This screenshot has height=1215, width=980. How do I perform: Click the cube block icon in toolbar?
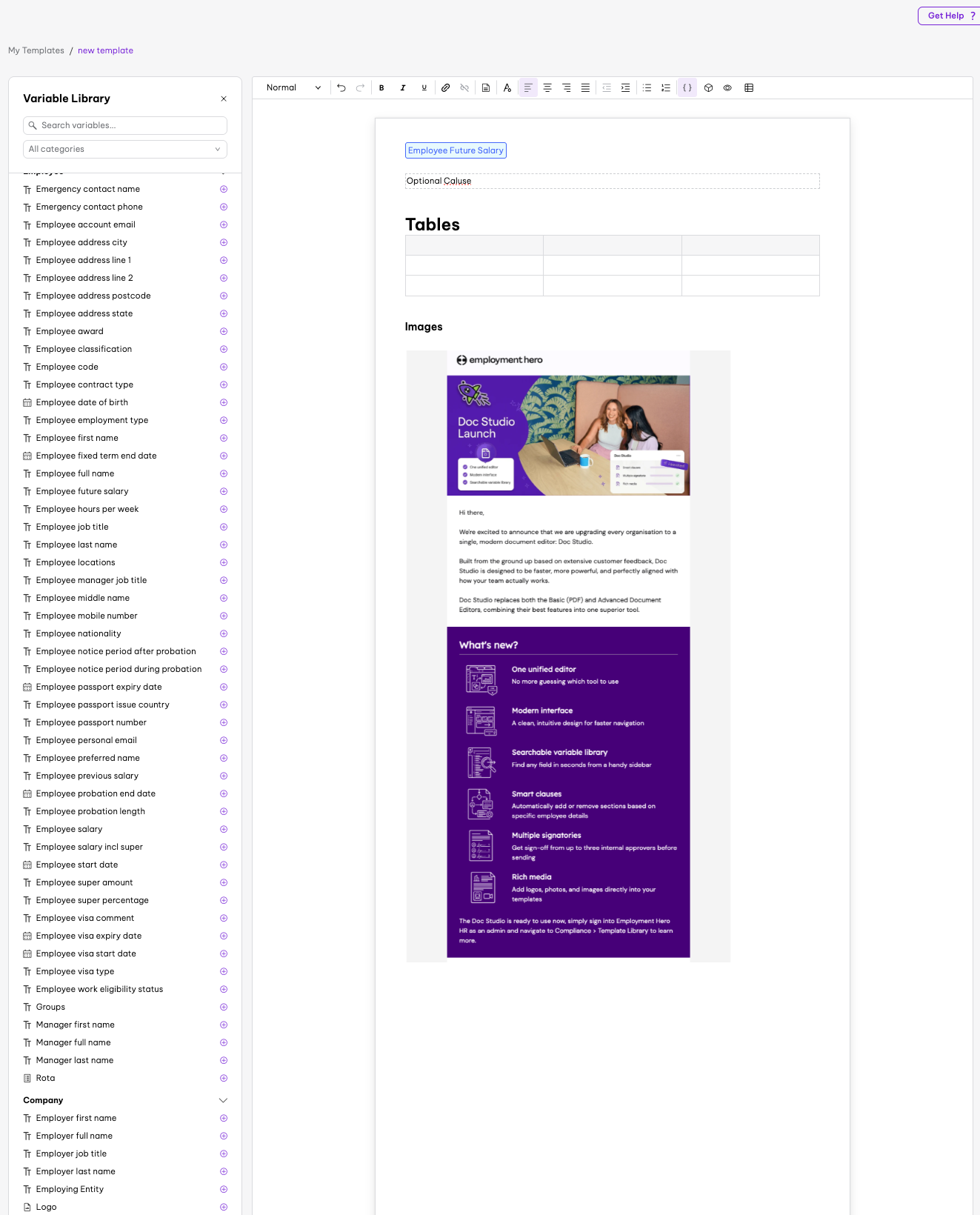(x=709, y=87)
